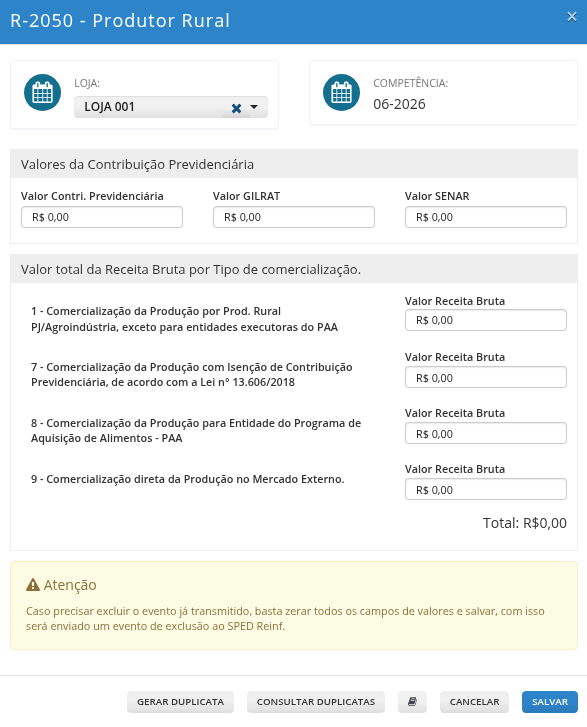Click the calendar icon beside COMPETÊNCIA

341,92
